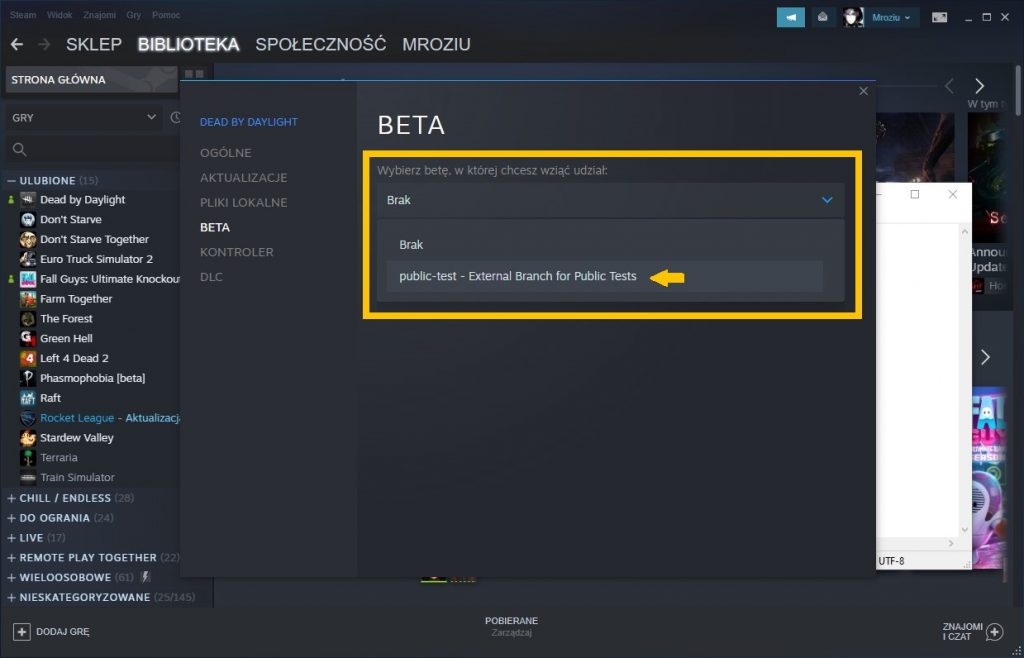The width and height of the screenshot is (1024, 658).
Task: Go to BIBLIOTEKA section
Action: pyautogui.click(x=189, y=44)
